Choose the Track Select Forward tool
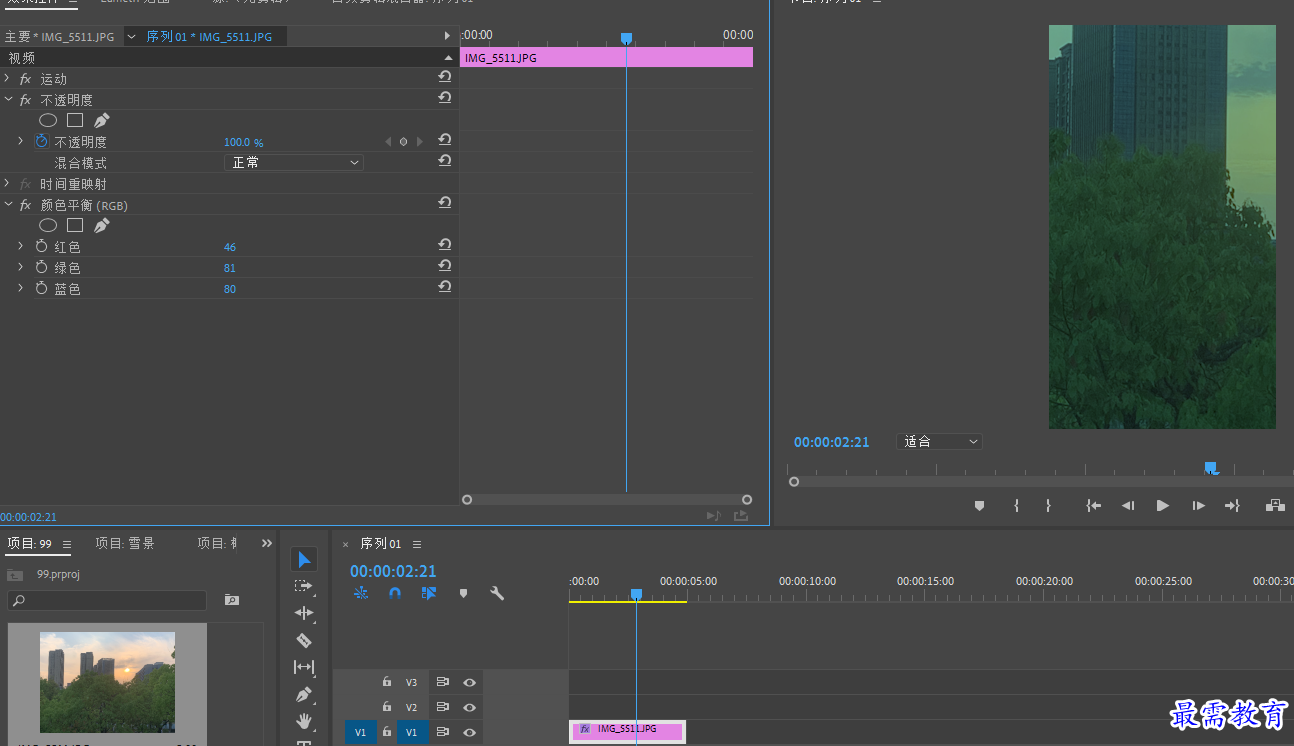 pyautogui.click(x=304, y=586)
